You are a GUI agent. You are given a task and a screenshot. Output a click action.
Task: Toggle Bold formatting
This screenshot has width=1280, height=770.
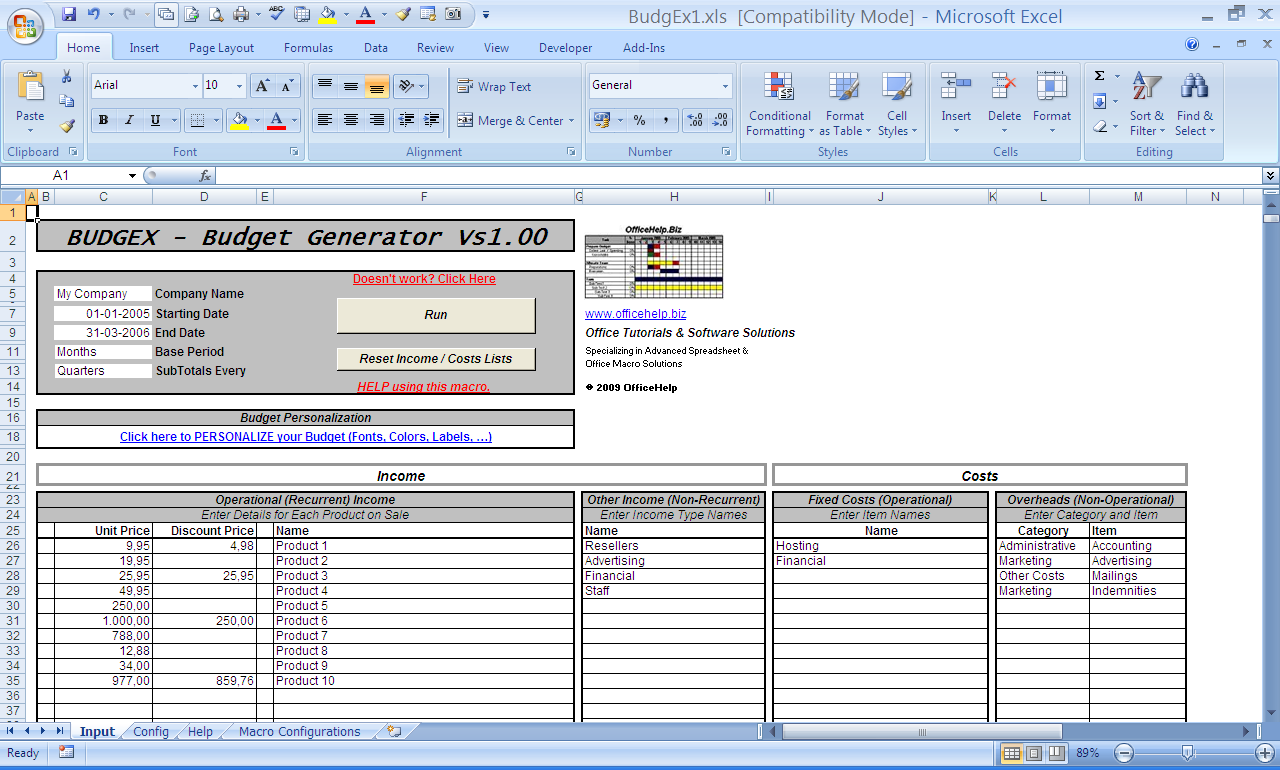[103, 120]
